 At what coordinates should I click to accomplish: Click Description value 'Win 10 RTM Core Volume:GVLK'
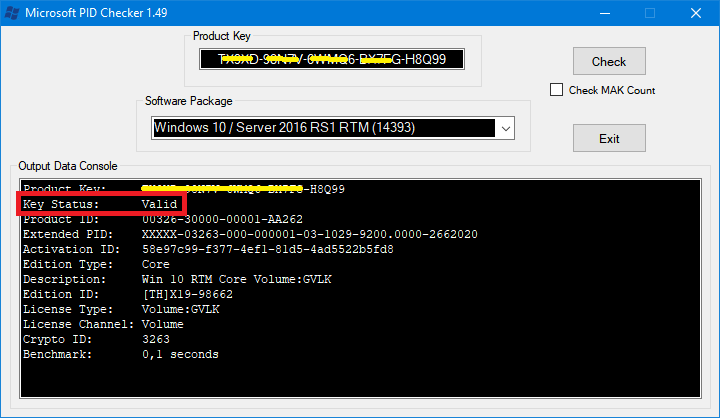(x=236, y=279)
